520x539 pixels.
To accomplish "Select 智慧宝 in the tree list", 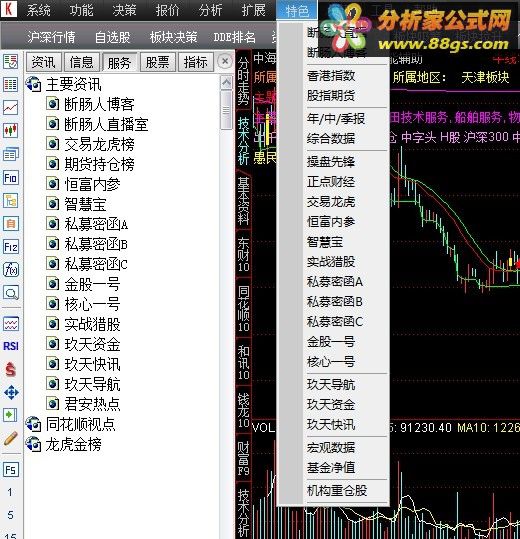I will coord(85,204).
